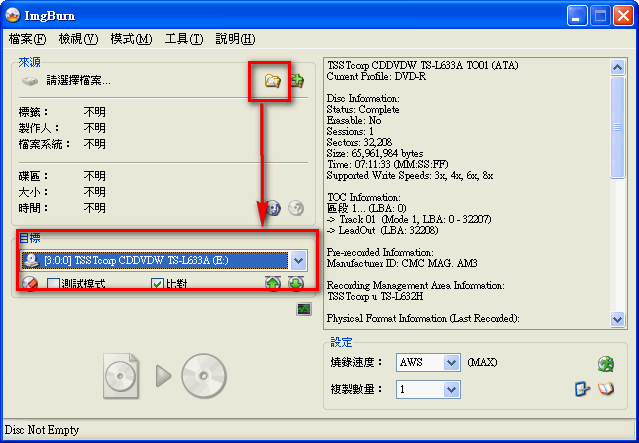Enable the 測試模式 checkbox
The width and height of the screenshot is (639, 443).
[54, 284]
